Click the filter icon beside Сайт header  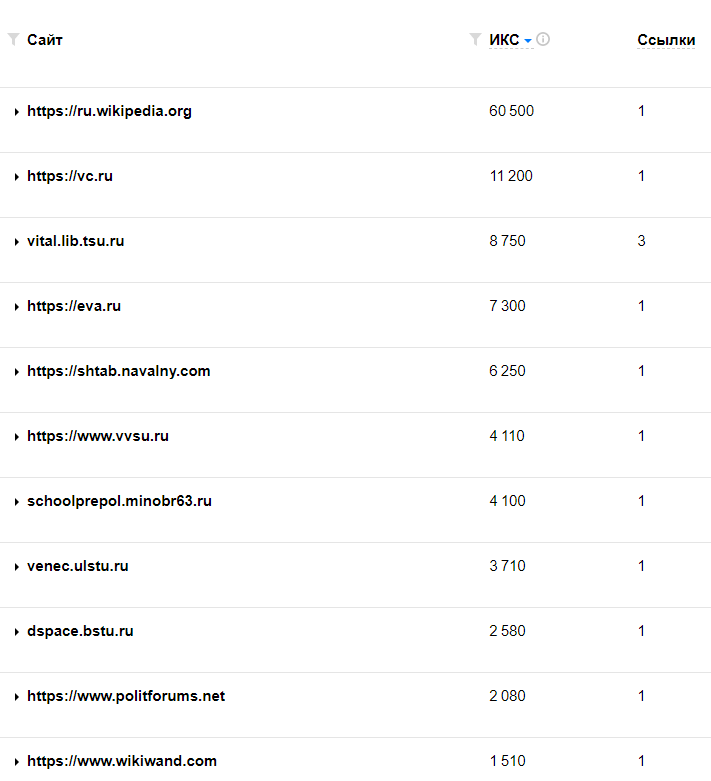click(x=13, y=40)
